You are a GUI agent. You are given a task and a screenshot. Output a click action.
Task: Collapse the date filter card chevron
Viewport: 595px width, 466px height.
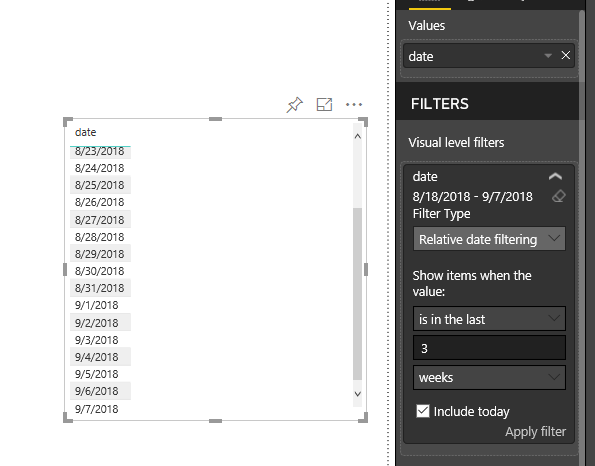point(555,176)
